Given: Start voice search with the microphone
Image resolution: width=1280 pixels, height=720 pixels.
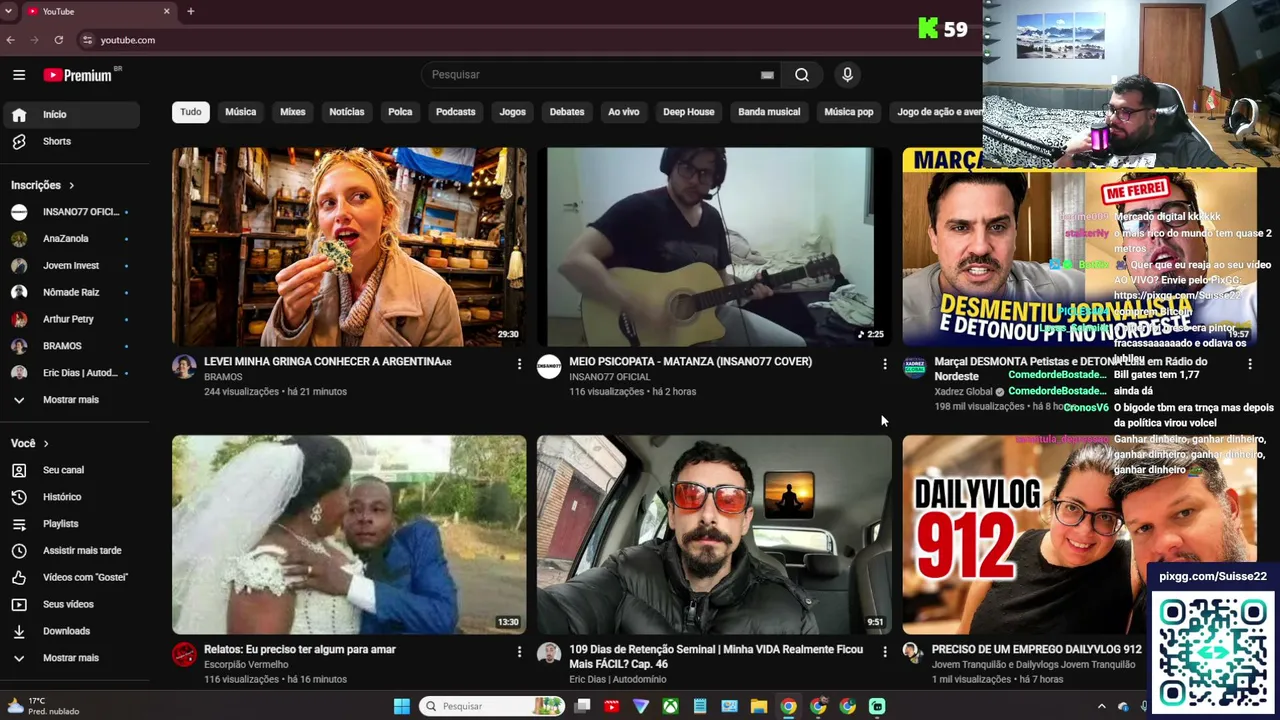Looking at the screenshot, I should pyautogui.click(x=847, y=75).
